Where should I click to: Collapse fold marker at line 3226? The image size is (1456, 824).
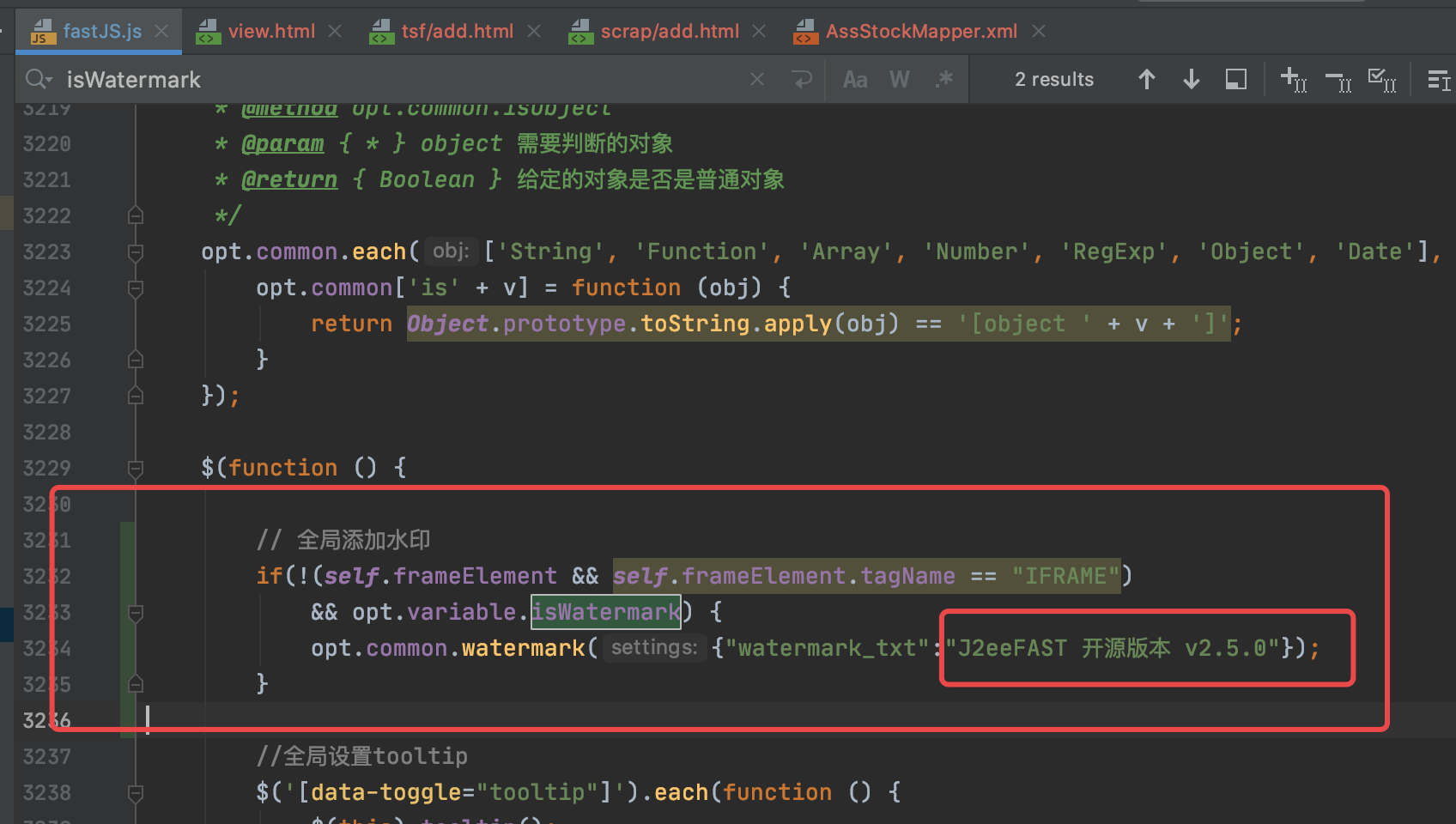click(135, 360)
